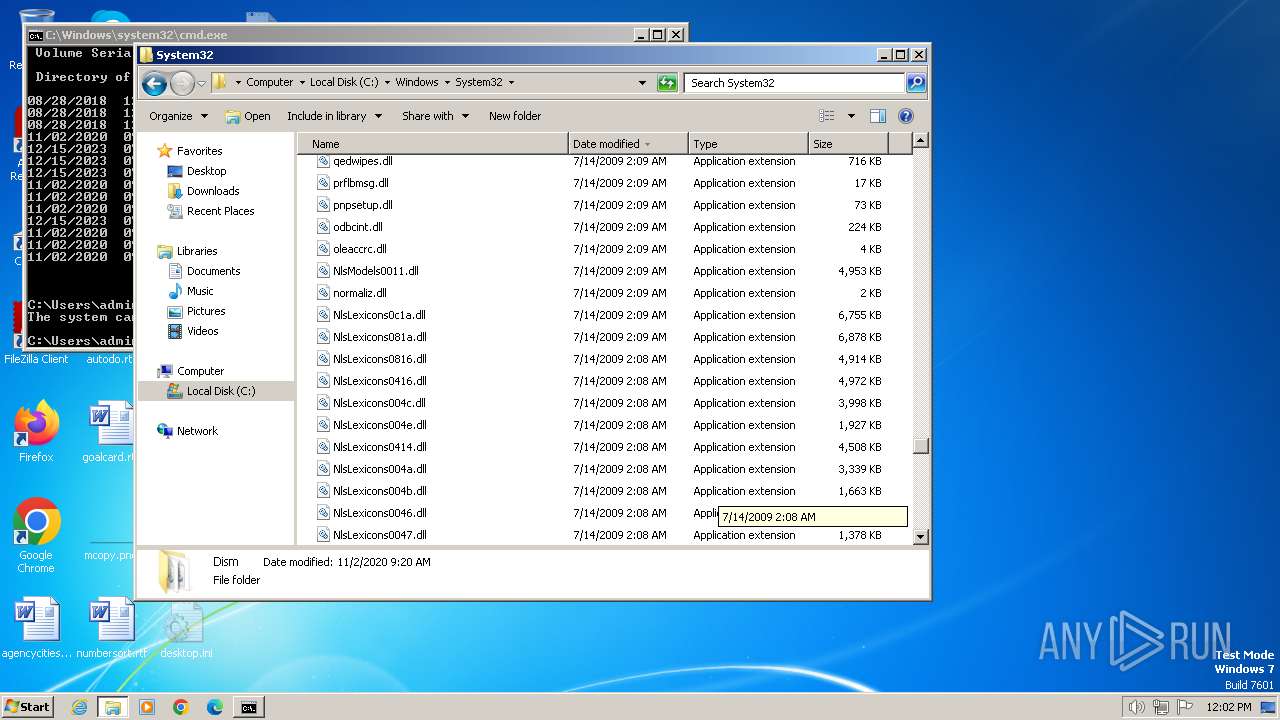Click the search magnifier icon
Image resolution: width=1280 pixels, height=720 pixels.
pyautogui.click(x=916, y=83)
